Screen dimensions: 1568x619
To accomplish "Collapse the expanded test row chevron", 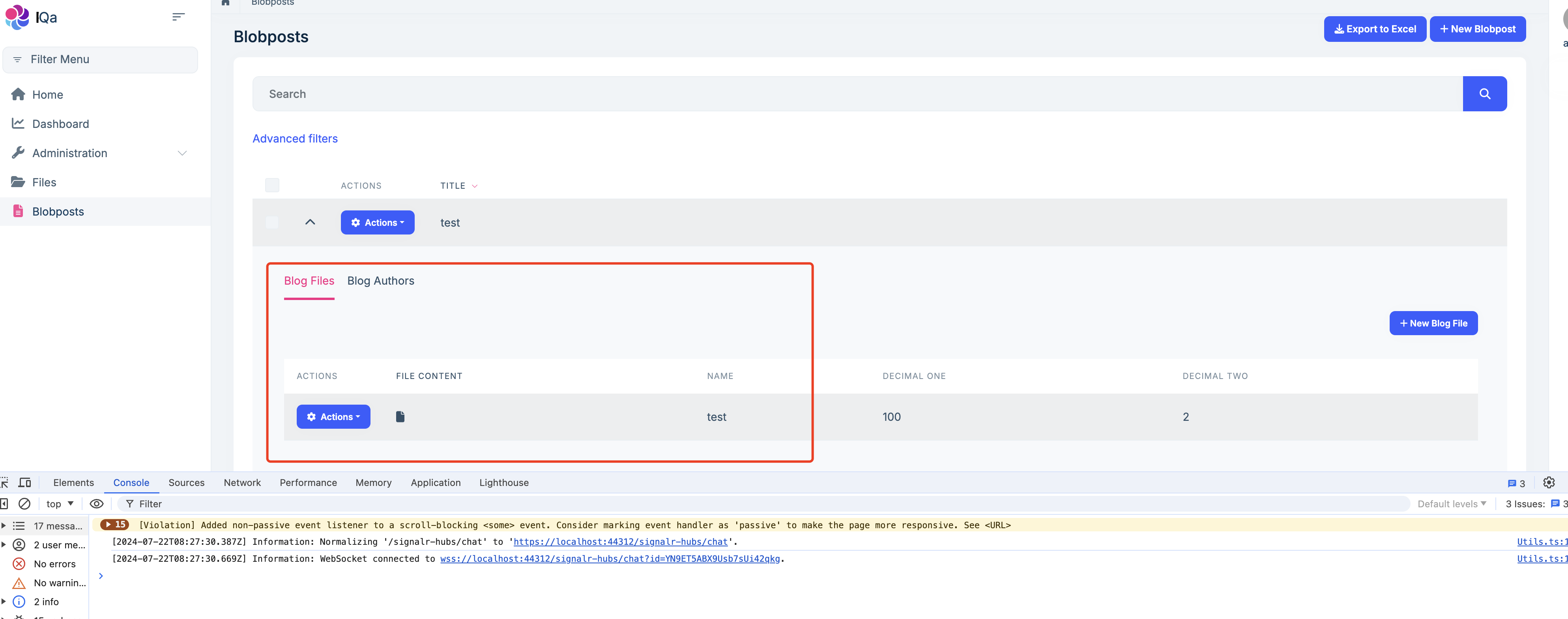I will [310, 222].
